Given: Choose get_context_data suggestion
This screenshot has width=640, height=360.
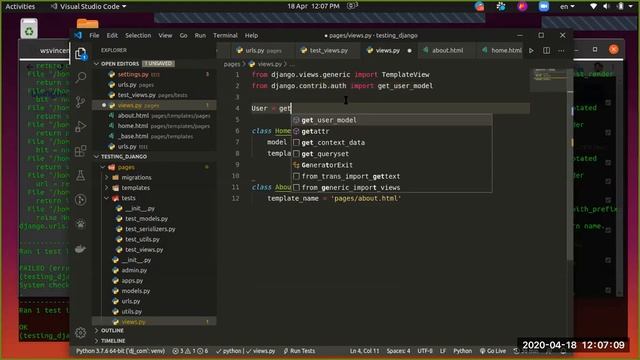Looking at the screenshot, I should tap(391, 142).
